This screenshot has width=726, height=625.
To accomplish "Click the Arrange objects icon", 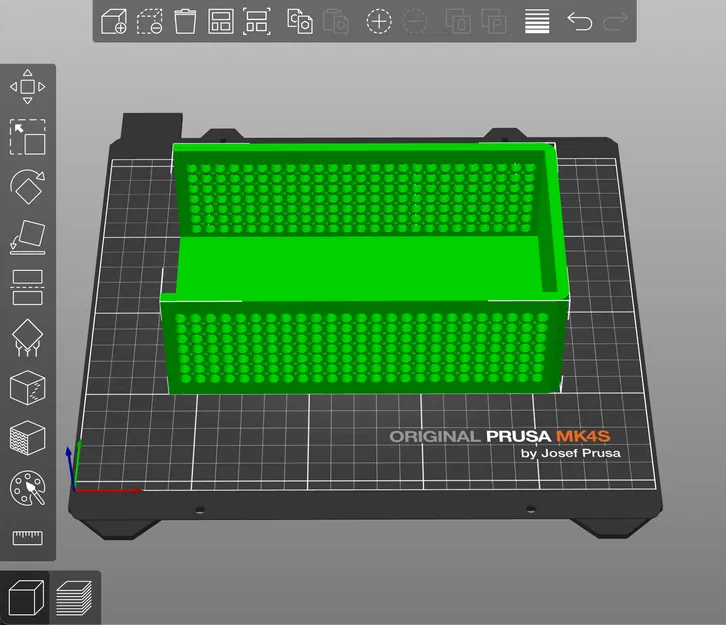I will click(221, 21).
